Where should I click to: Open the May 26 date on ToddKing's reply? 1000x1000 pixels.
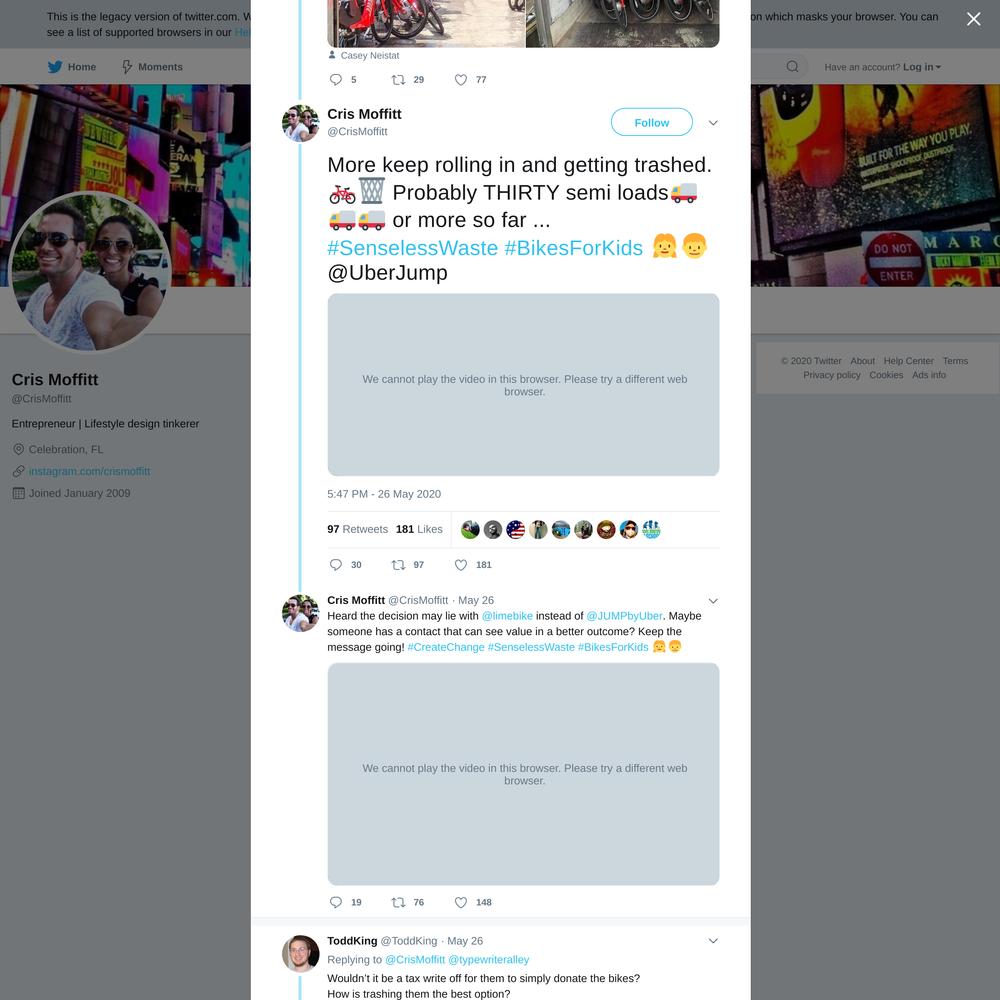[465, 941]
